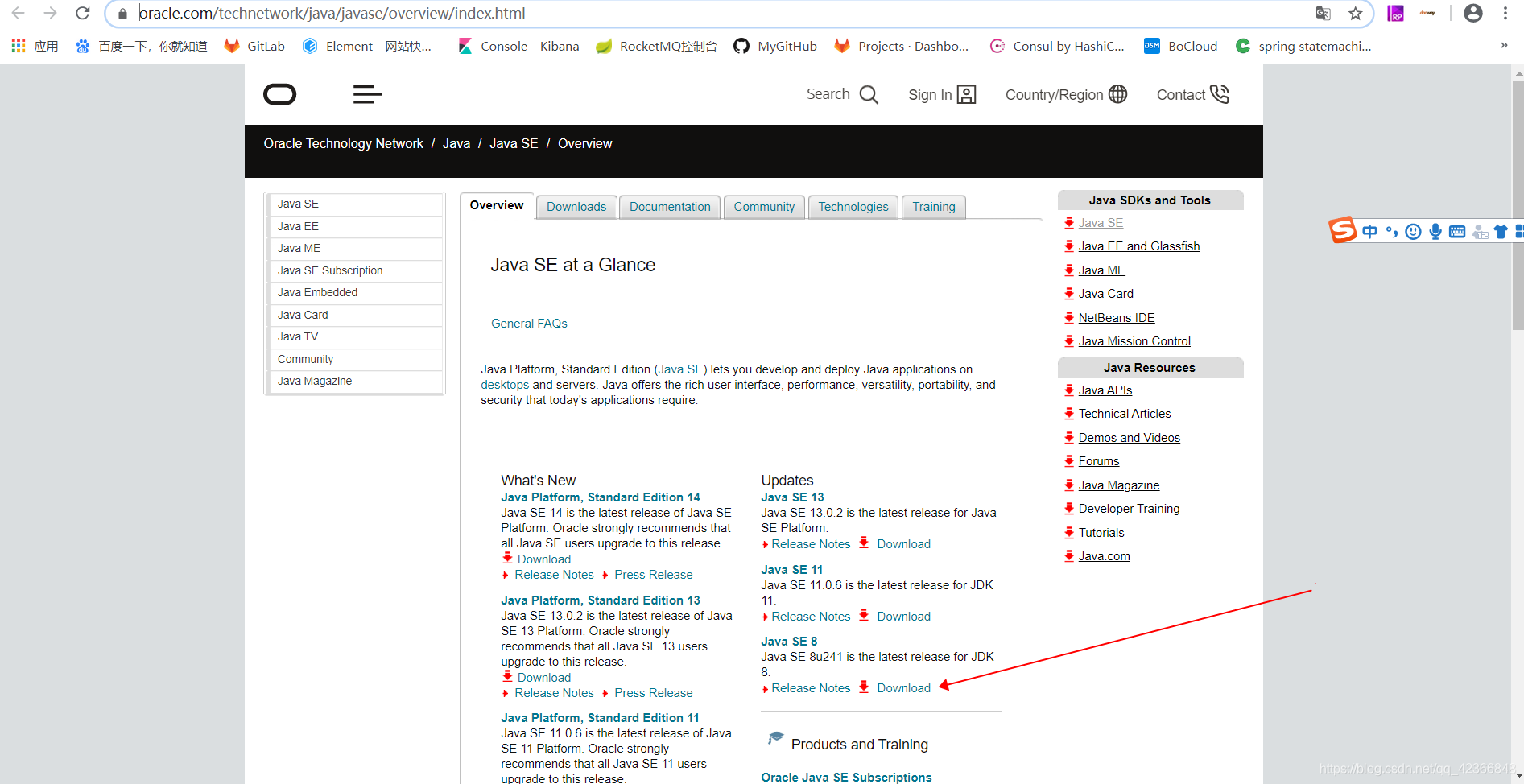
Task: Switch to the Community tab
Action: coord(764,207)
